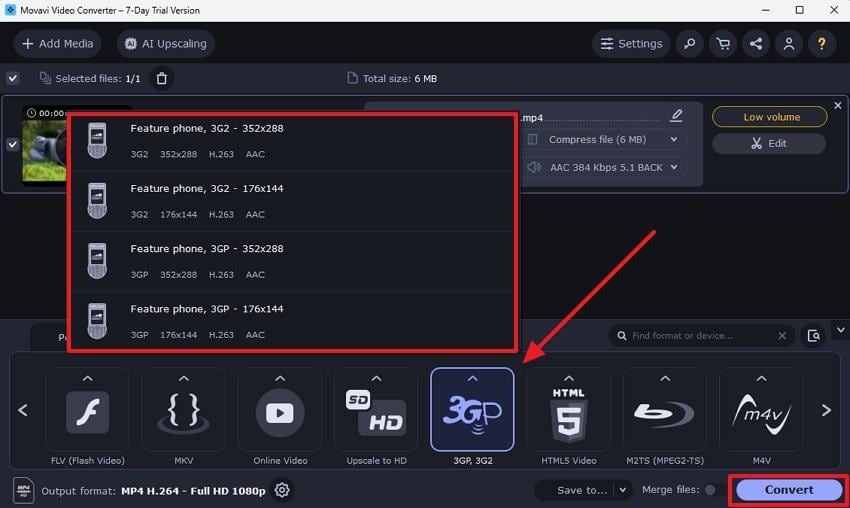Open the Save to dropdown arrow
Screen dimensions: 850x508
622,490
